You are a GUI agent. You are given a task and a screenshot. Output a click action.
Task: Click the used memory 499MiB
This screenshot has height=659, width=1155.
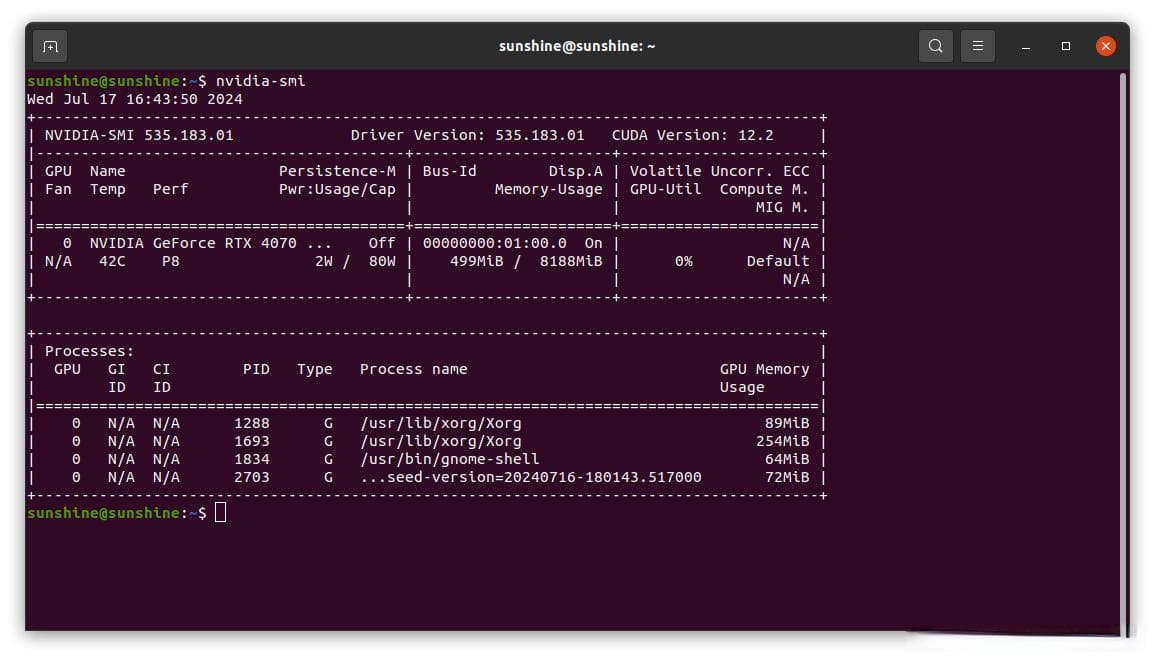coord(477,261)
